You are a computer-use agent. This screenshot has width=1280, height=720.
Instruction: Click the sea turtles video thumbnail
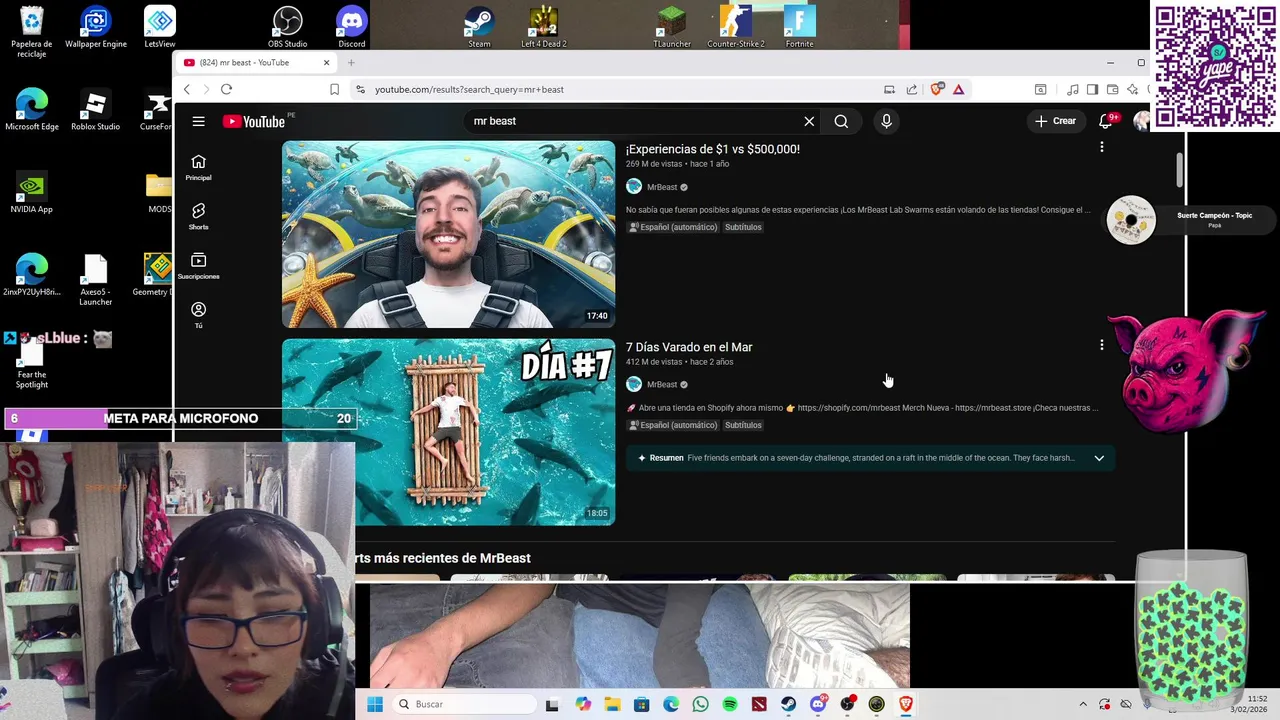click(x=448, y=234)
